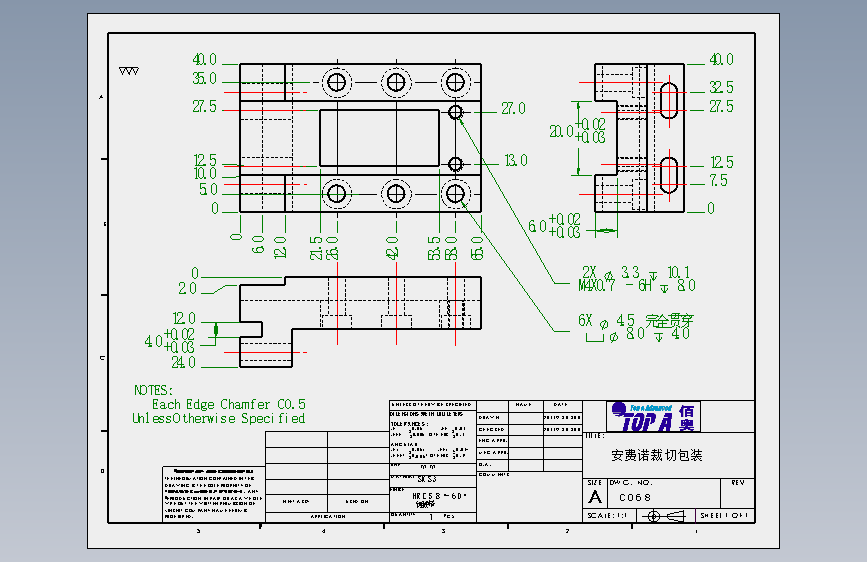Click the NOTES: heading
The height and width of the screenshot is (562, 867).
click(x=153, y=390)
